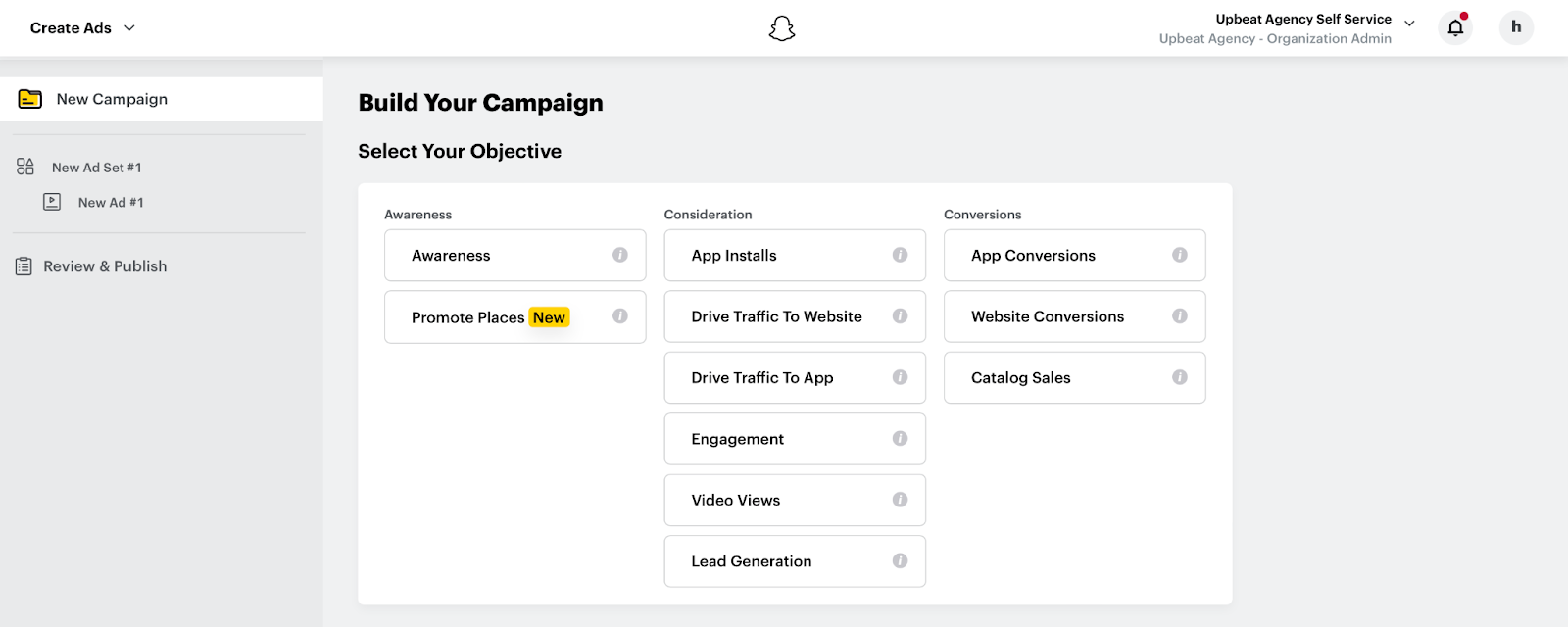Show info for Catalog Sales objective

[x=1180, y=377]
